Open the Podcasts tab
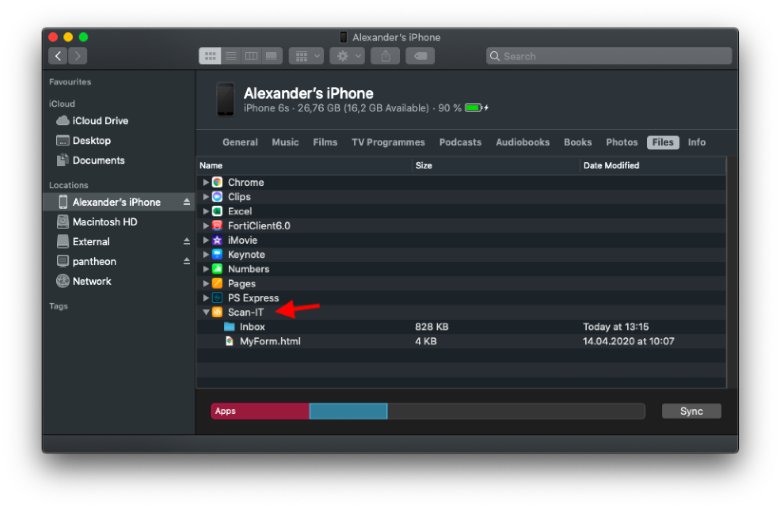The image size is (781, 509). coord(460,142)
